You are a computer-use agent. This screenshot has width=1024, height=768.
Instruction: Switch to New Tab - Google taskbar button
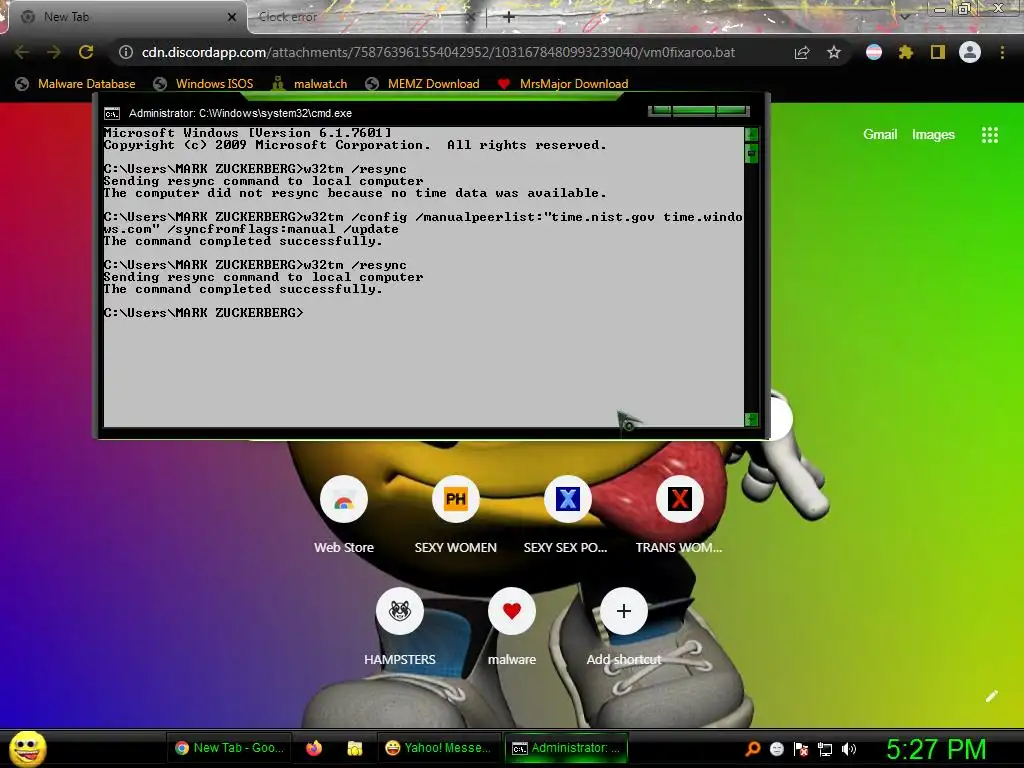tap(230, 748)
